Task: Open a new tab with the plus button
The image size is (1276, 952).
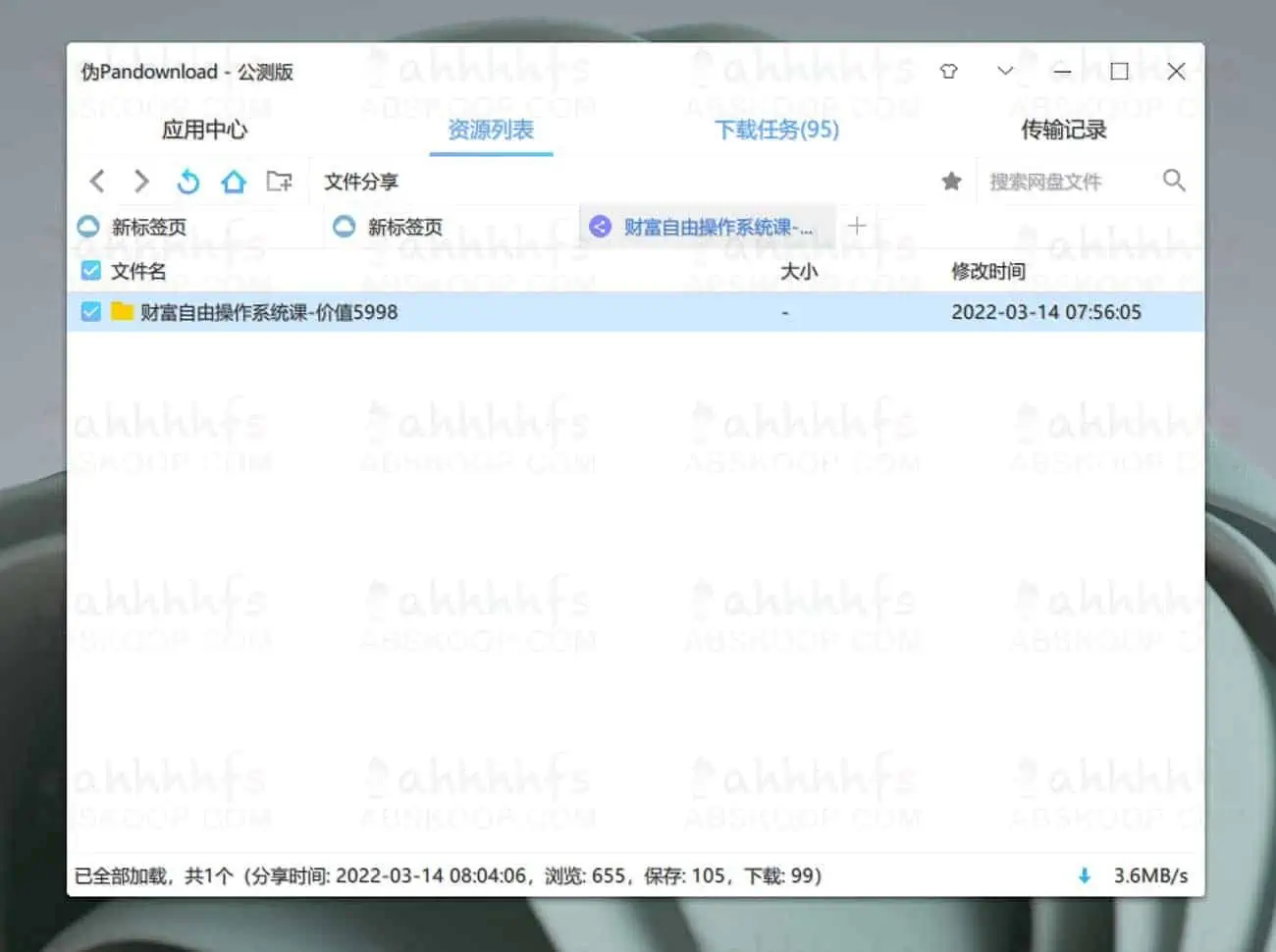Action: point(856,226)
